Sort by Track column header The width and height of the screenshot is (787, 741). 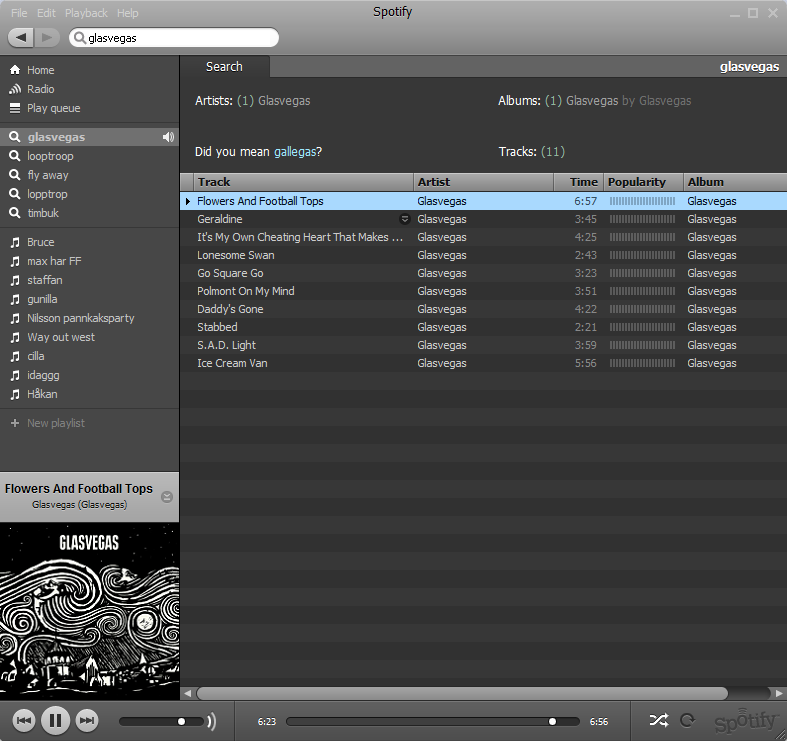[303, 182]
